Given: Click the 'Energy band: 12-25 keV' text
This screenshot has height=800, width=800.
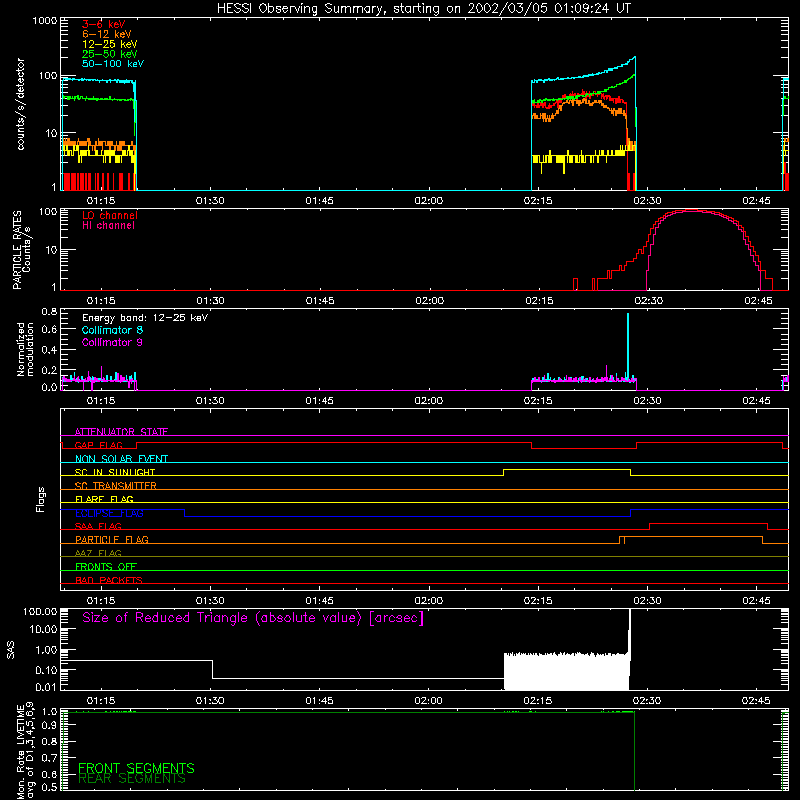Looking at the screenshot, I should click(145, 318).
